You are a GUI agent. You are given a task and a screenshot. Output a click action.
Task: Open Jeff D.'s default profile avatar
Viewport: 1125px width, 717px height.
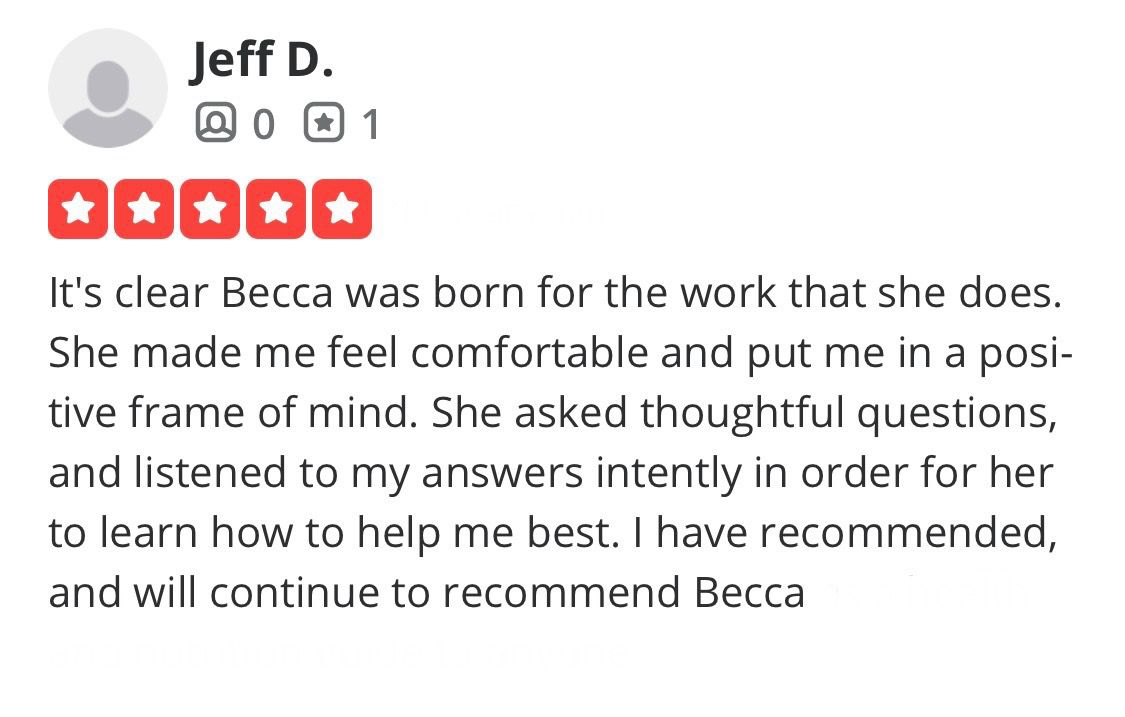tap(108, 88)
